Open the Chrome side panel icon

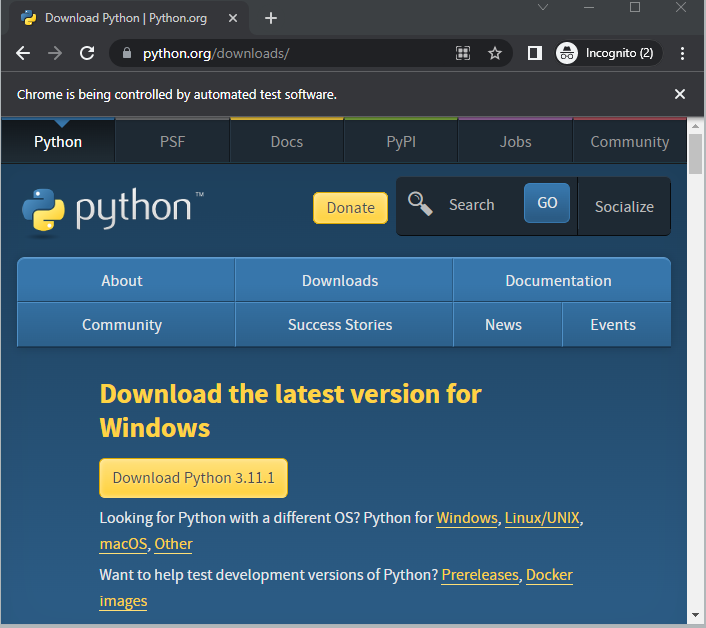click(x=534, y=53)
